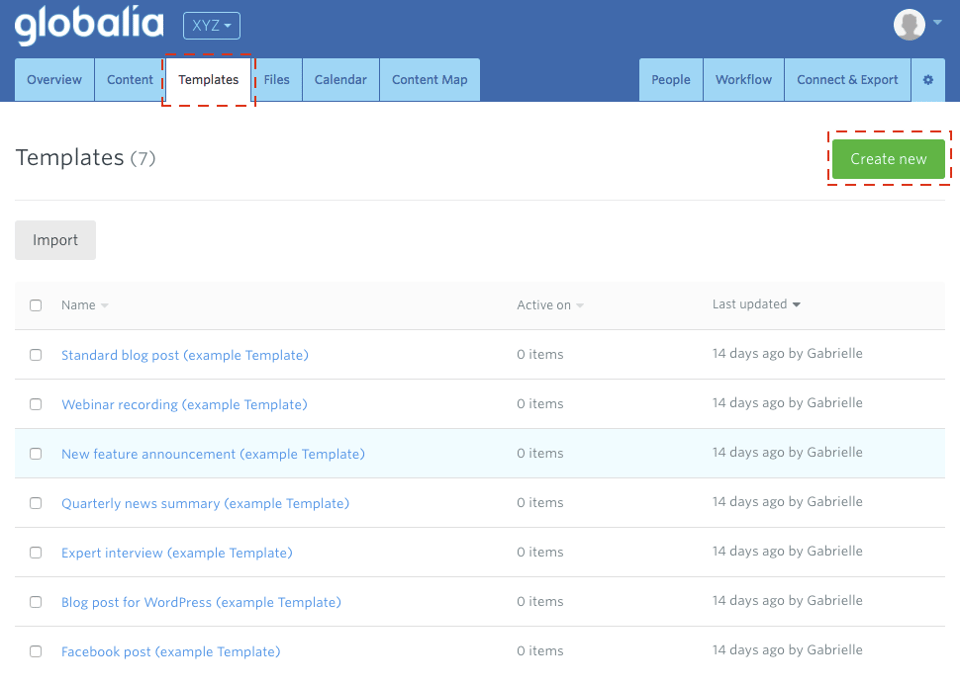The image size is (960, 686).
Task: Open the Facebook post template
Action: [x=170, y=651]
